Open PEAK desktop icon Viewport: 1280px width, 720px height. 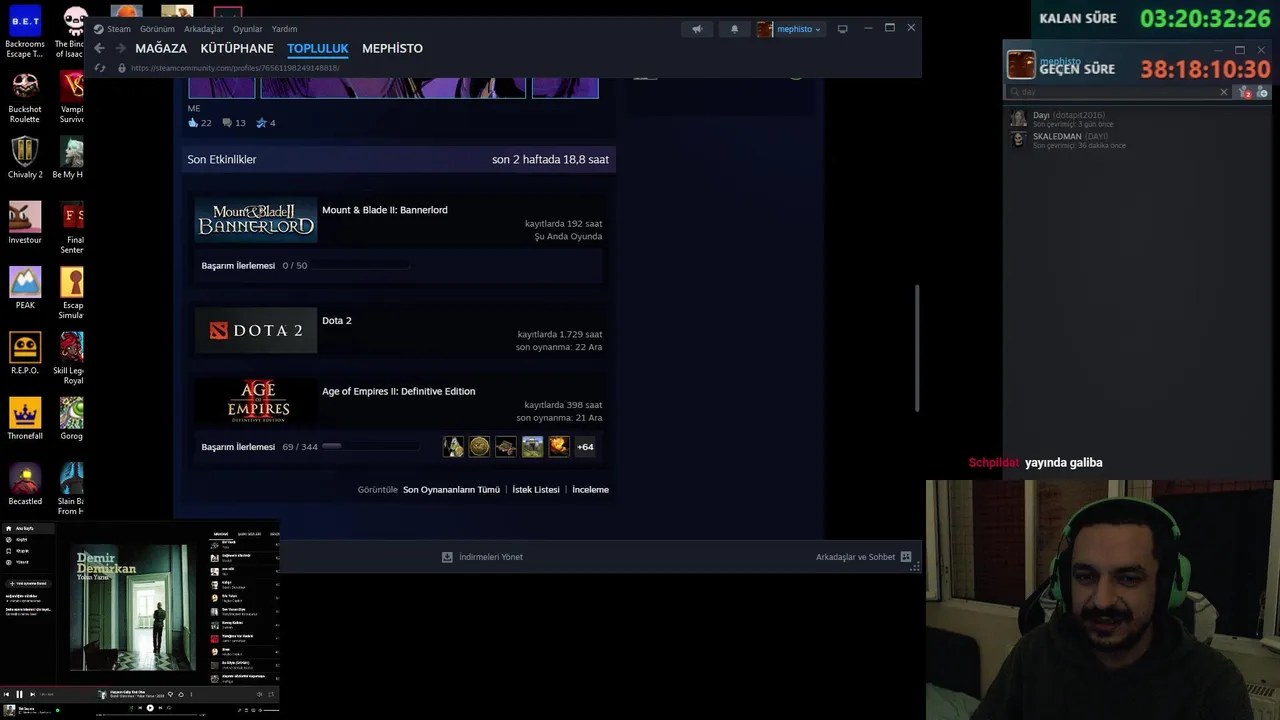pos(25,288)
